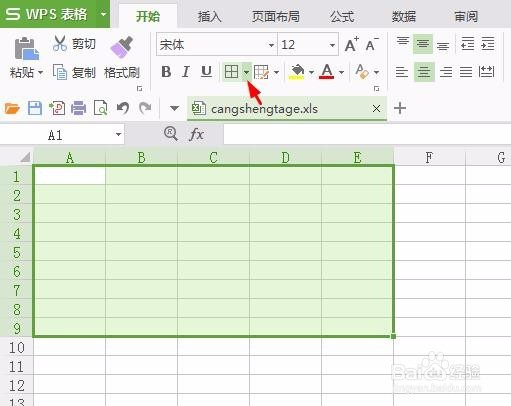Open the font name 宋体 dropdown
The height and width of the screenshot is (406, 511).
[271, 45]
